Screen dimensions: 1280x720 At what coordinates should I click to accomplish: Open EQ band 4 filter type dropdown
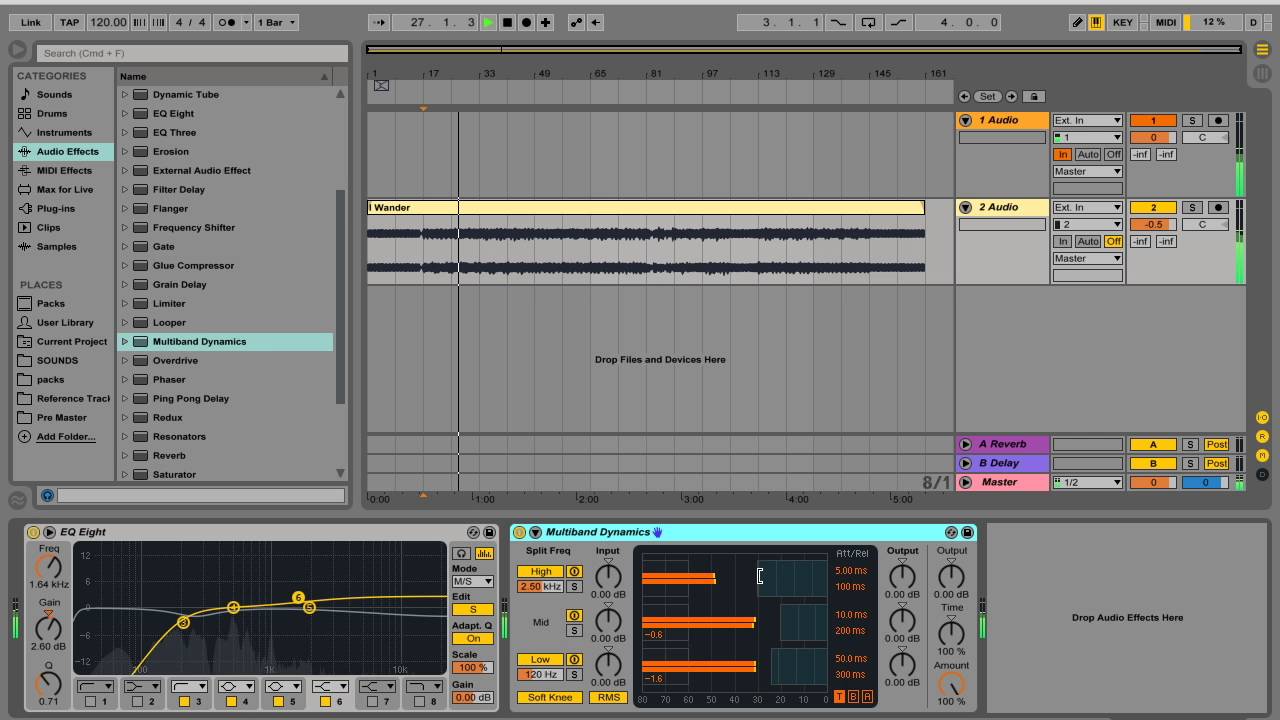tap(234, 686)
